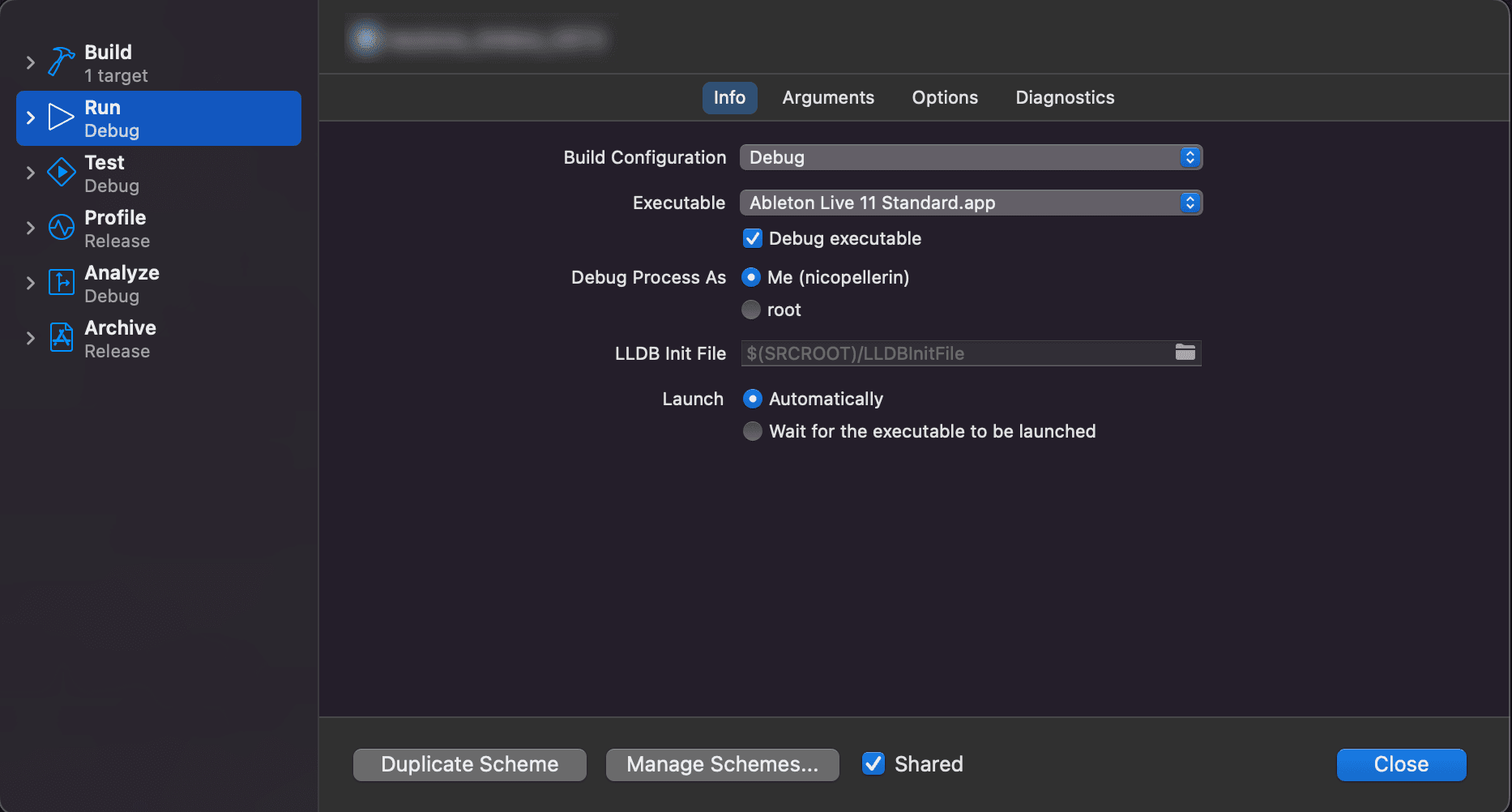
Task: Click the Analyze action icon
Action: 61,283
